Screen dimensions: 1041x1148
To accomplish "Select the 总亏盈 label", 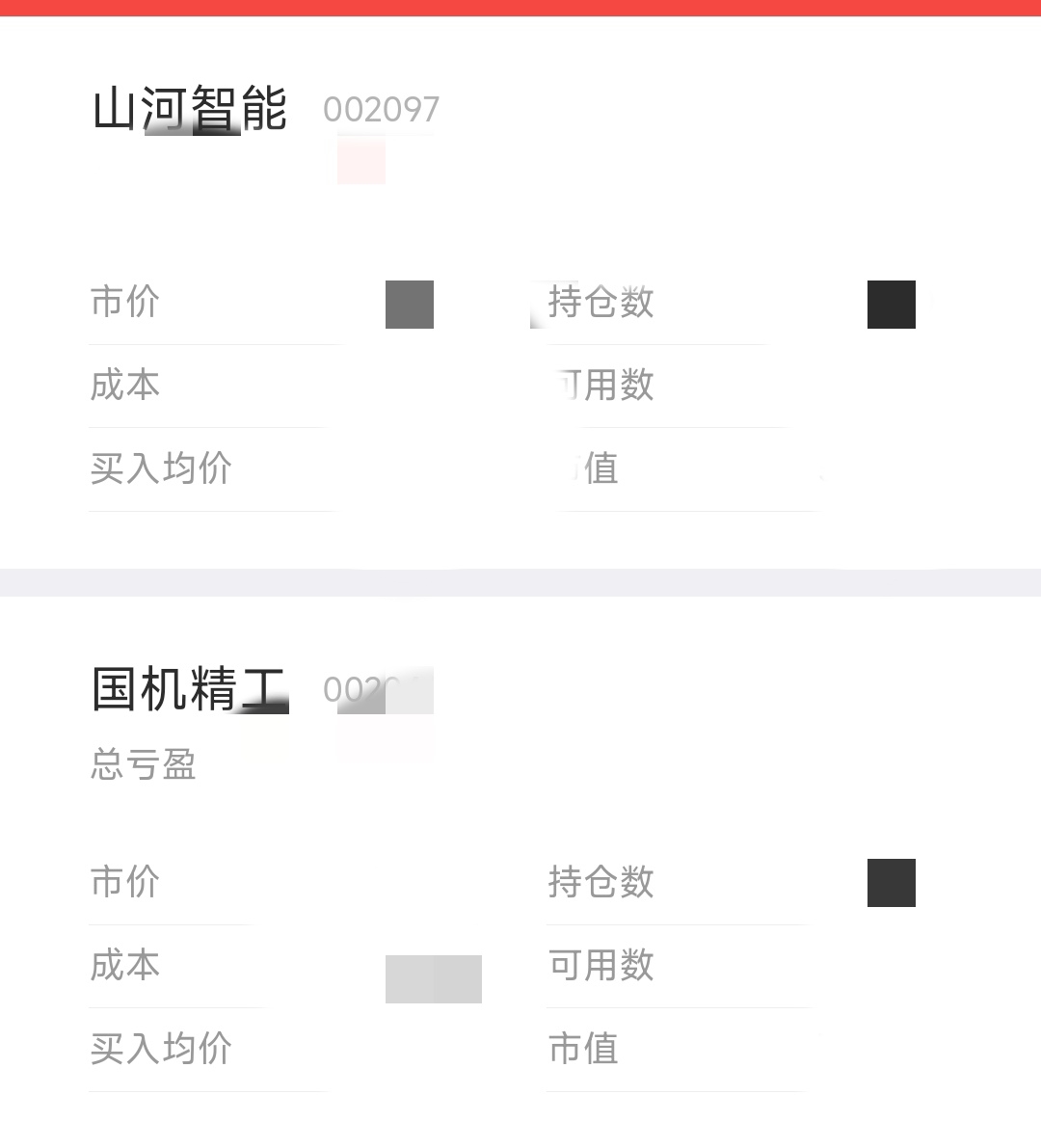I will 144,764.
